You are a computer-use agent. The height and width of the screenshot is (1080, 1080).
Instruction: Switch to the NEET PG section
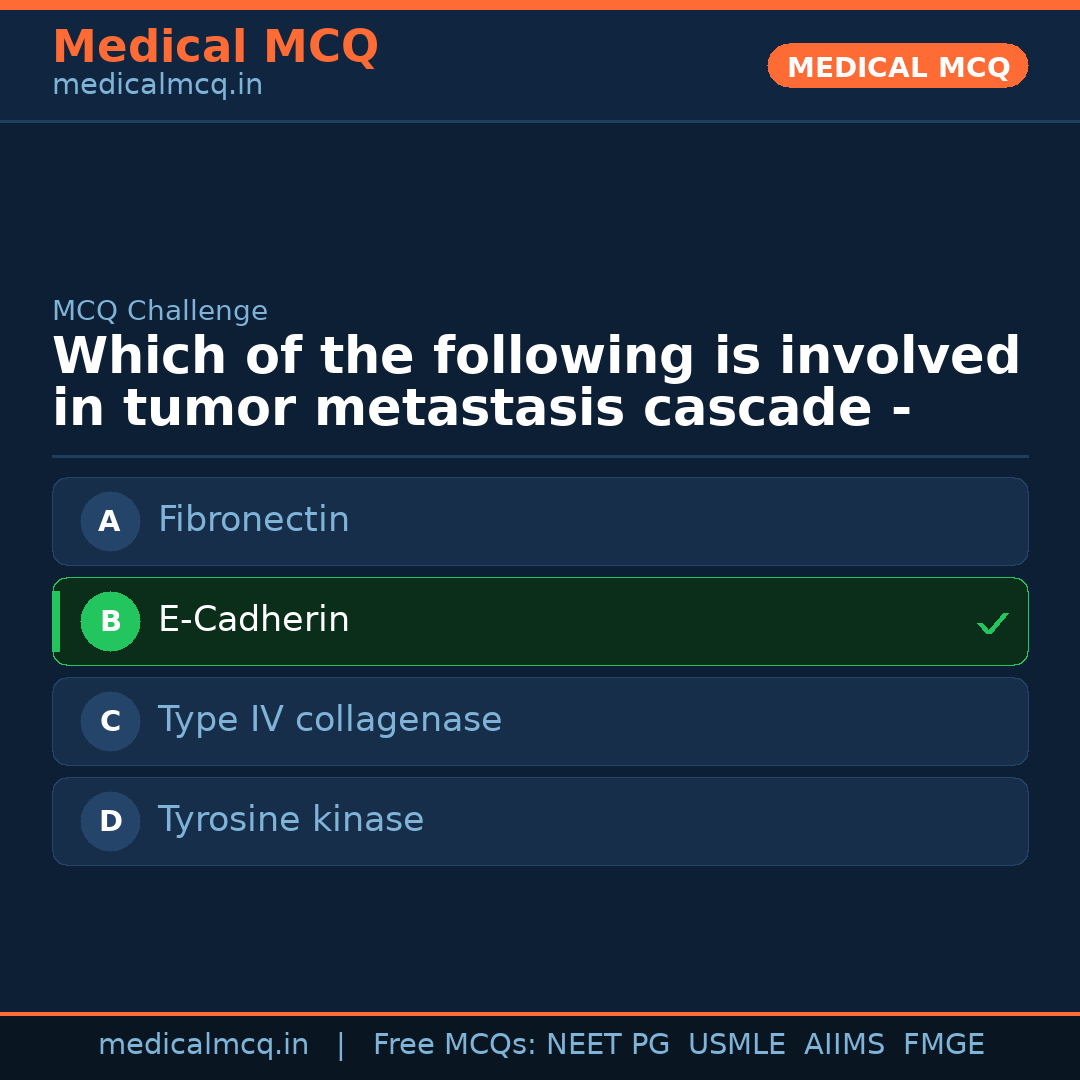(x=607, y=1044)
